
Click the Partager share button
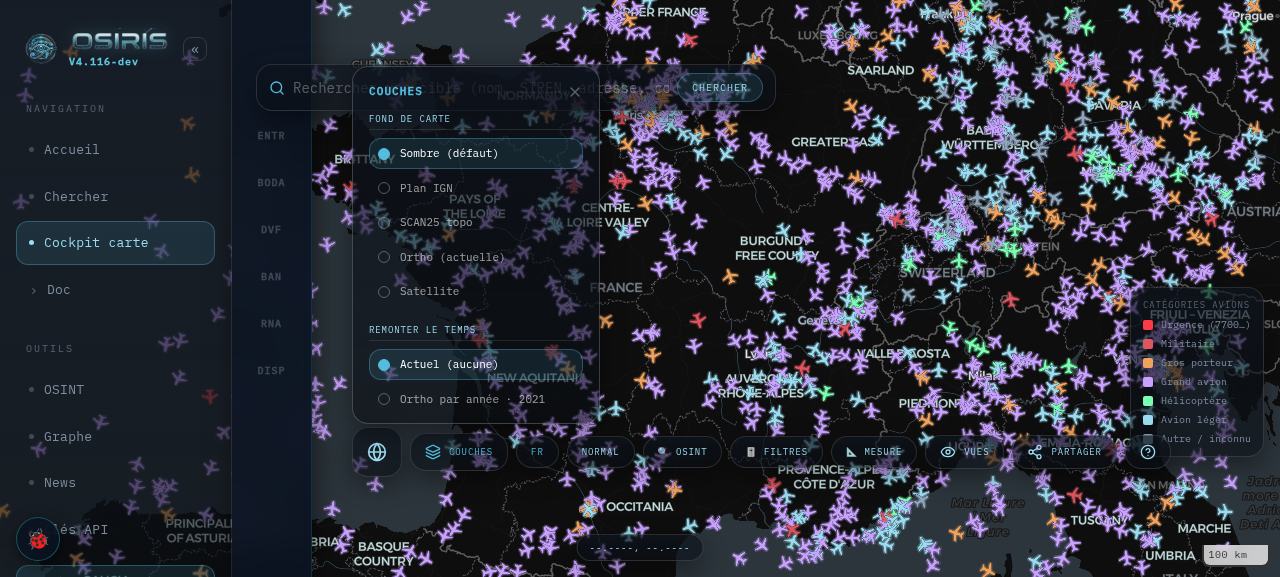click(x=1065, y=452)
